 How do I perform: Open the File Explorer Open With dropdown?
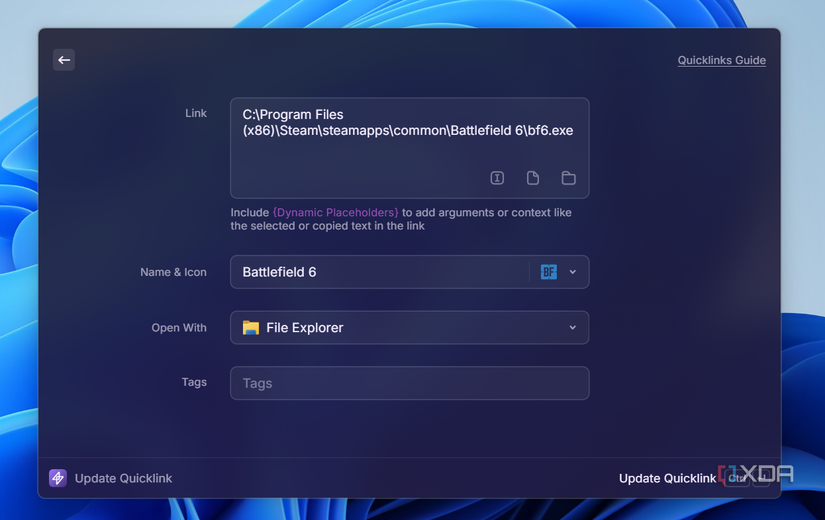(409, 327)
